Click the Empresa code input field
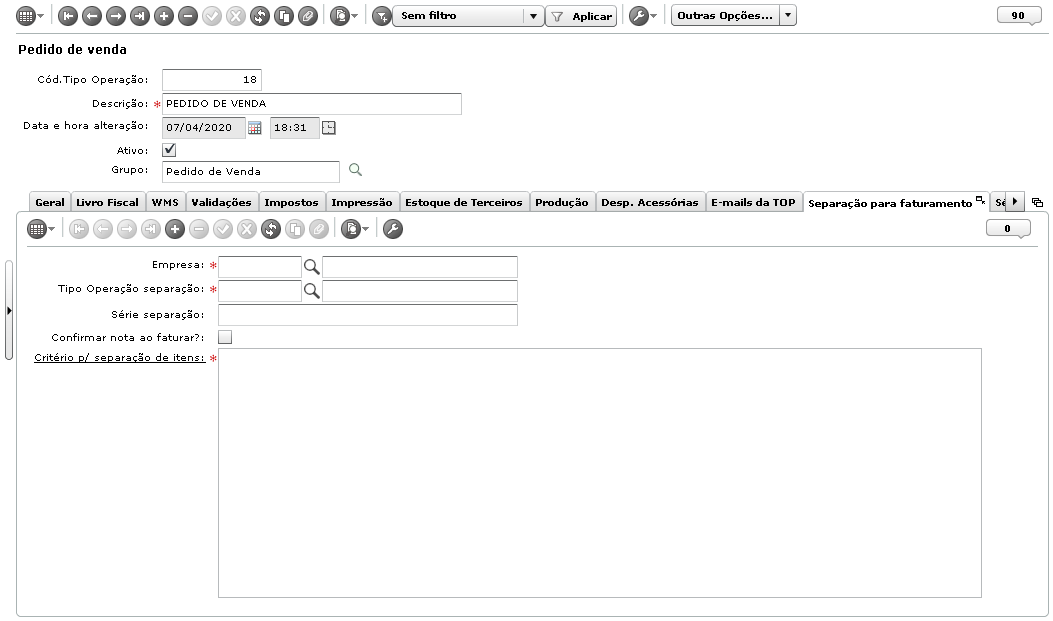Viewport: 1053px width, 621px height. (260, 267)
